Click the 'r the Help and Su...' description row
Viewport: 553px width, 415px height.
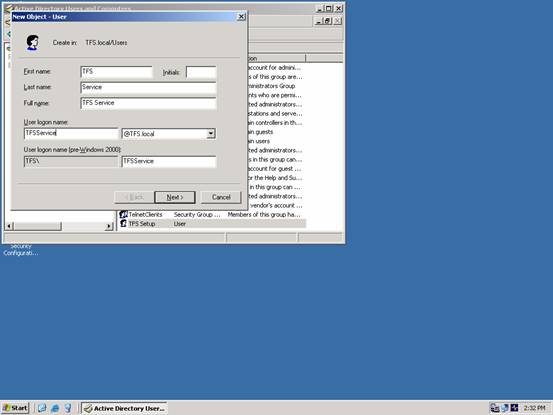[274, 178]
